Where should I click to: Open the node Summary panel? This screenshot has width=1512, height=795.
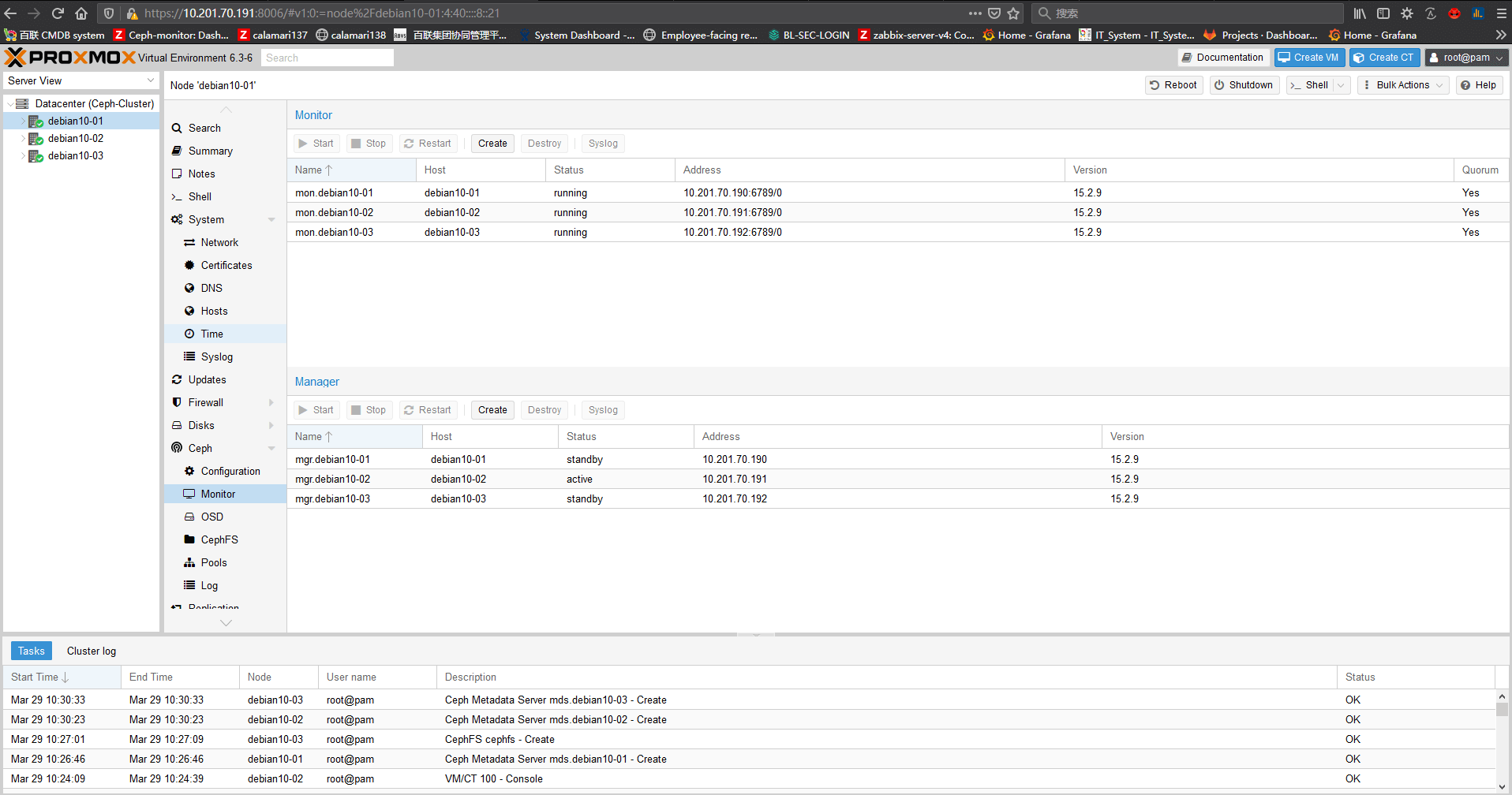(x=210, y=151)
